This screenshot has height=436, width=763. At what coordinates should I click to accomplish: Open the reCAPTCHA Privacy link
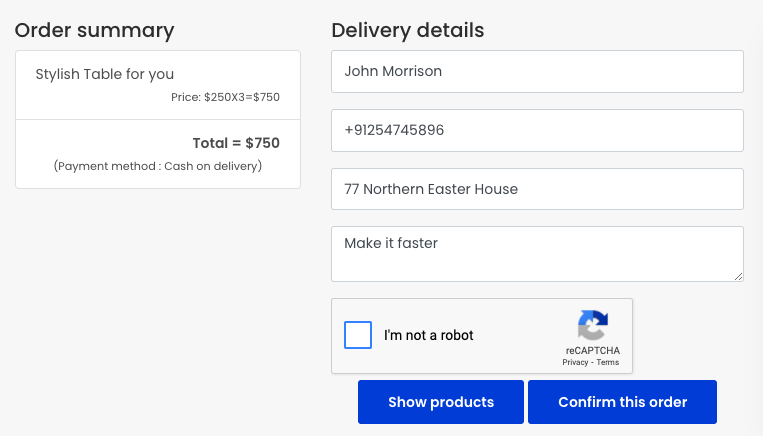(575, 362)
